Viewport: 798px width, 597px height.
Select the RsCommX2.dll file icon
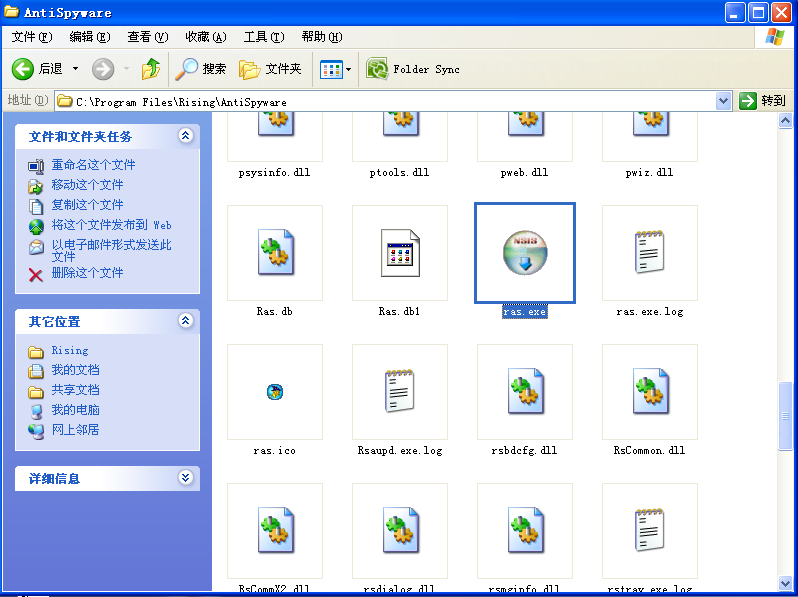[275, 530]
